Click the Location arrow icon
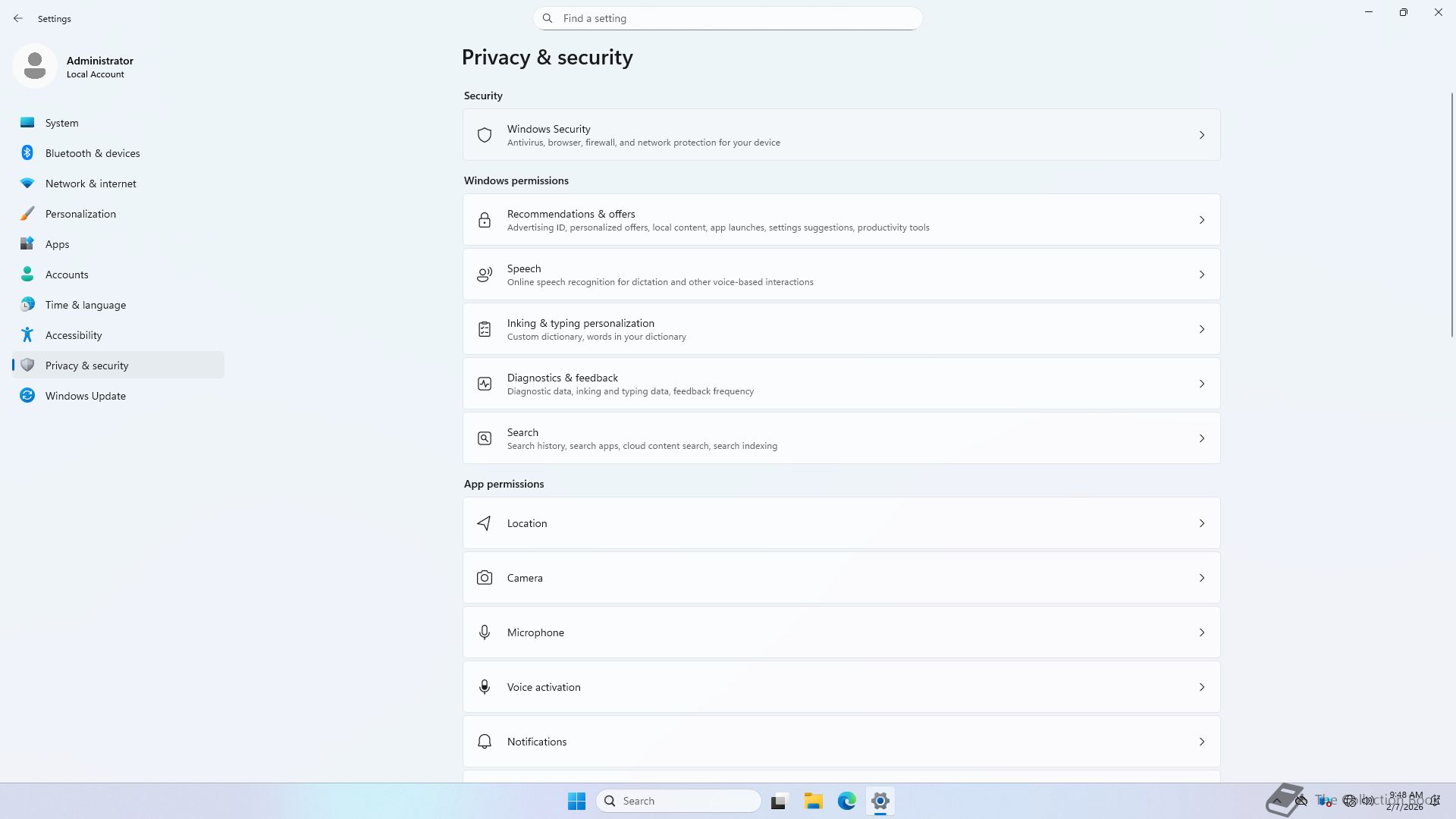The width and height of the screenshot is (1456, 819). 485,523
